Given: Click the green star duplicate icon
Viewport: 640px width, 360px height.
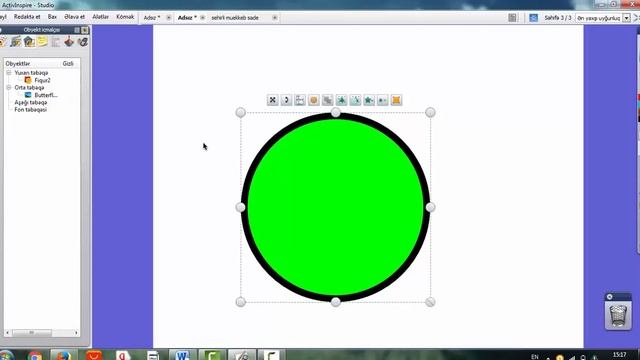Looking at the screenshot, I should pos(369,100).
